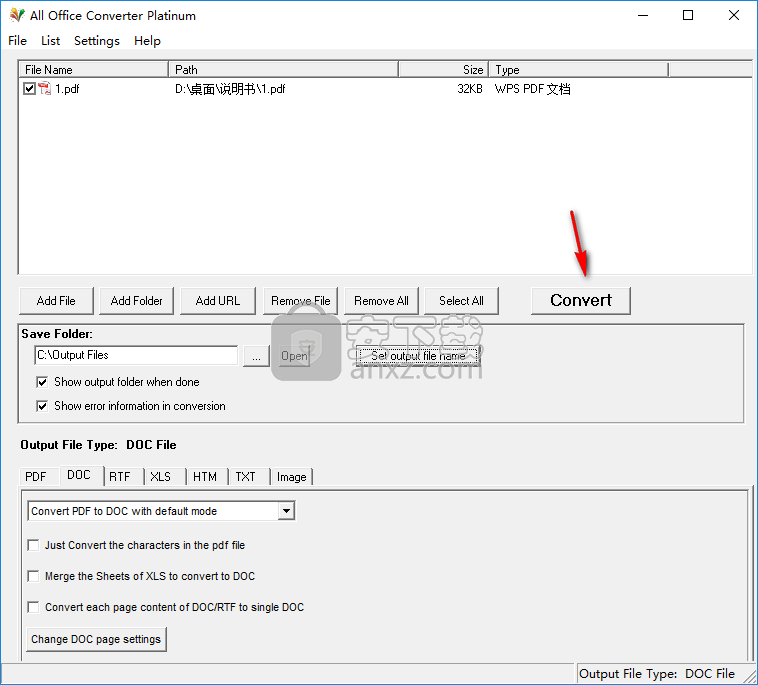Viewport: 758px width, 685px height.
Task: Sort list by Type column header
Action: pos(579,70)
